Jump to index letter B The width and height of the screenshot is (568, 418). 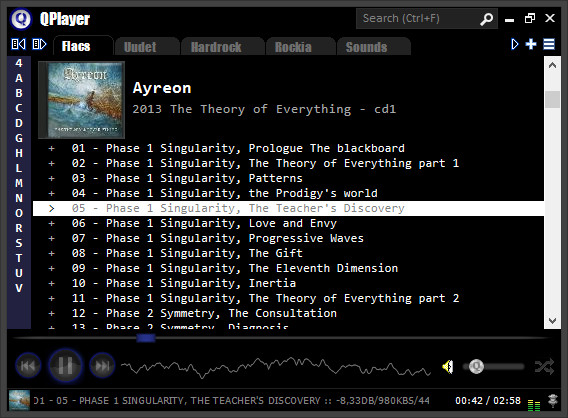[x=19, y=93]
